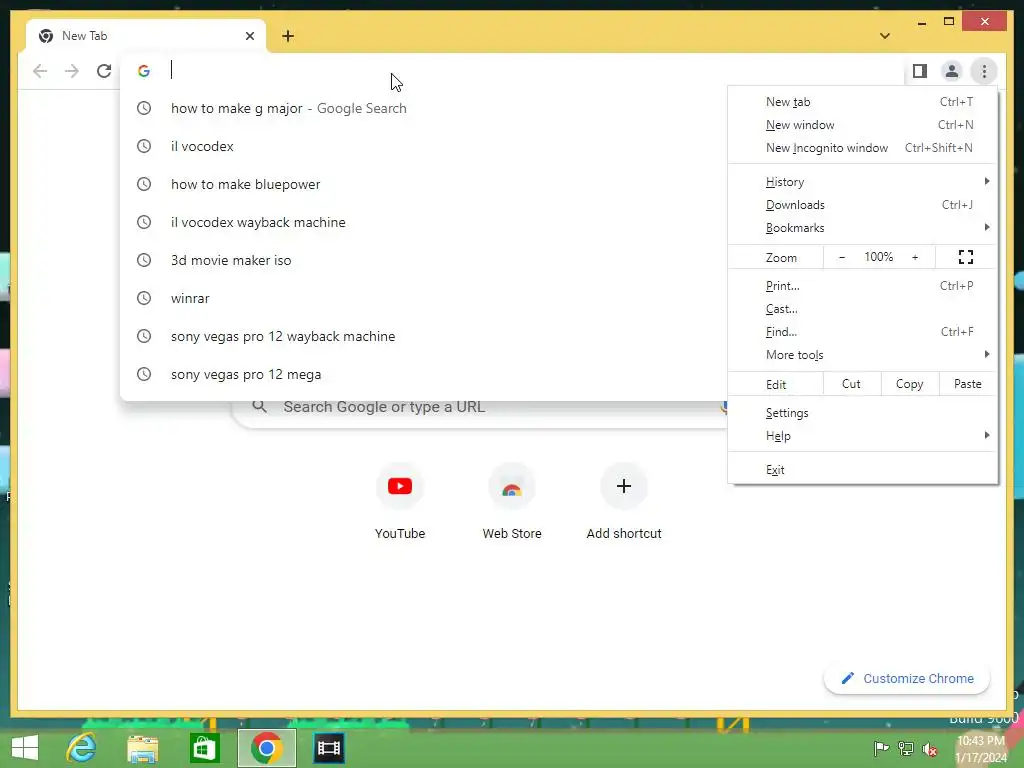Screen dimensions: 1024x768
Task: Choose New window menu item
Action: (863, 125)
